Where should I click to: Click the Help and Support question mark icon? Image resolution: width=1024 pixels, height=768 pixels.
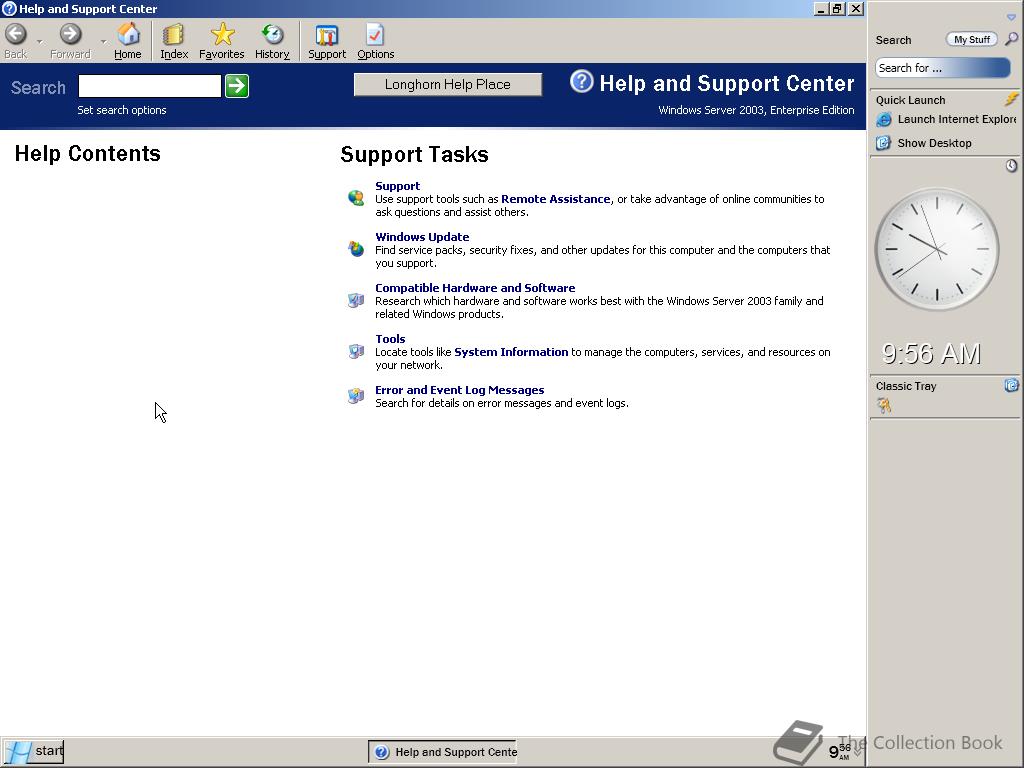pos(581,82)
